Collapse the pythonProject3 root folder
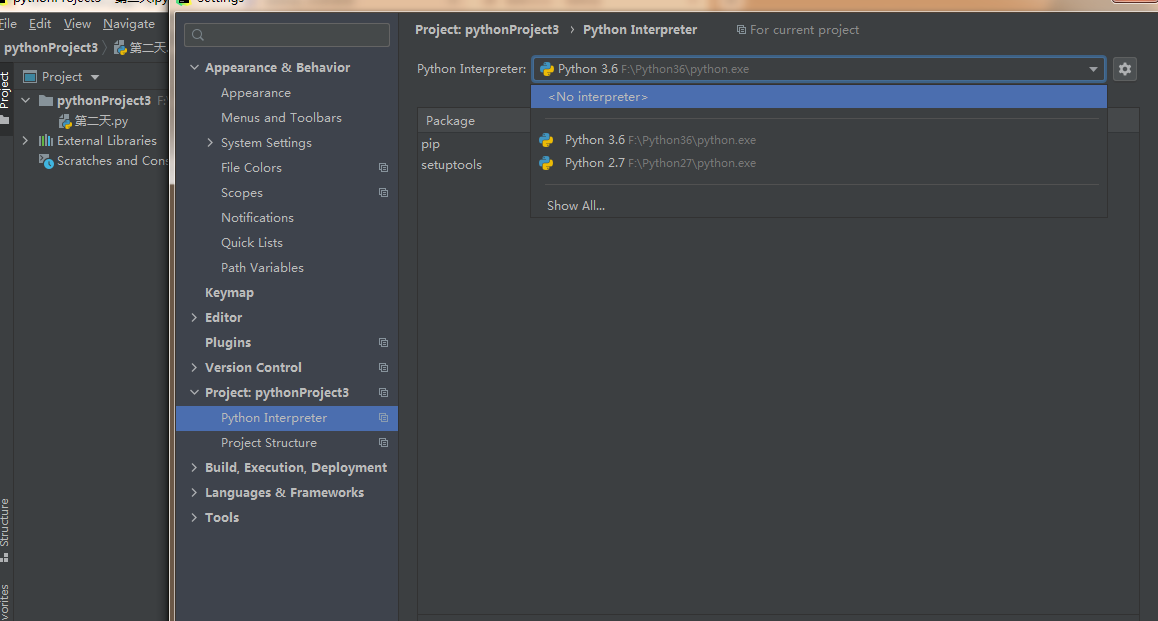Viewport: 1158px width, 621px height. pos(25,100)
